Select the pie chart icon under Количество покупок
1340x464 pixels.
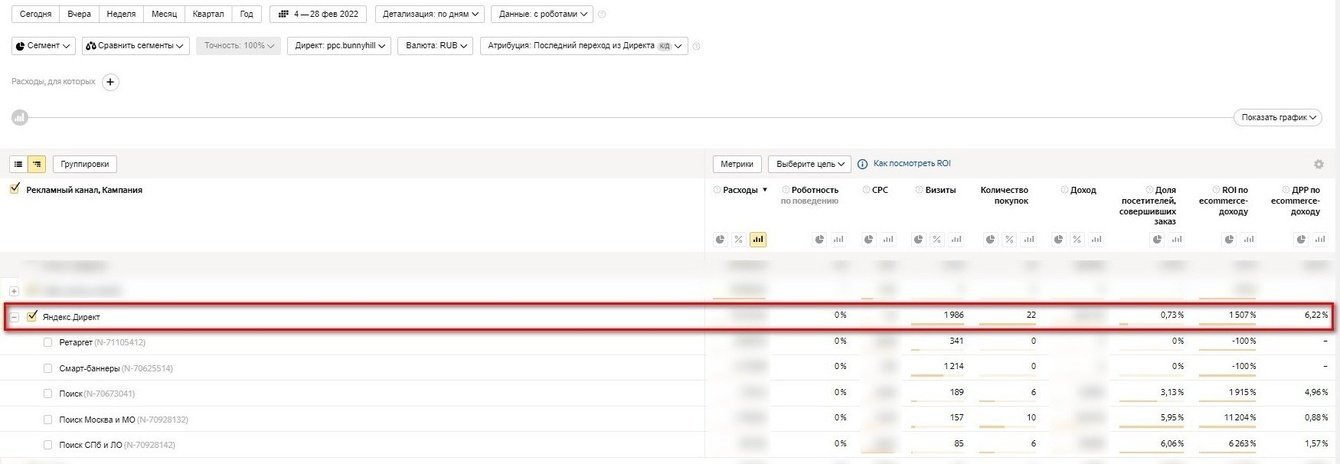coord(990,239)
